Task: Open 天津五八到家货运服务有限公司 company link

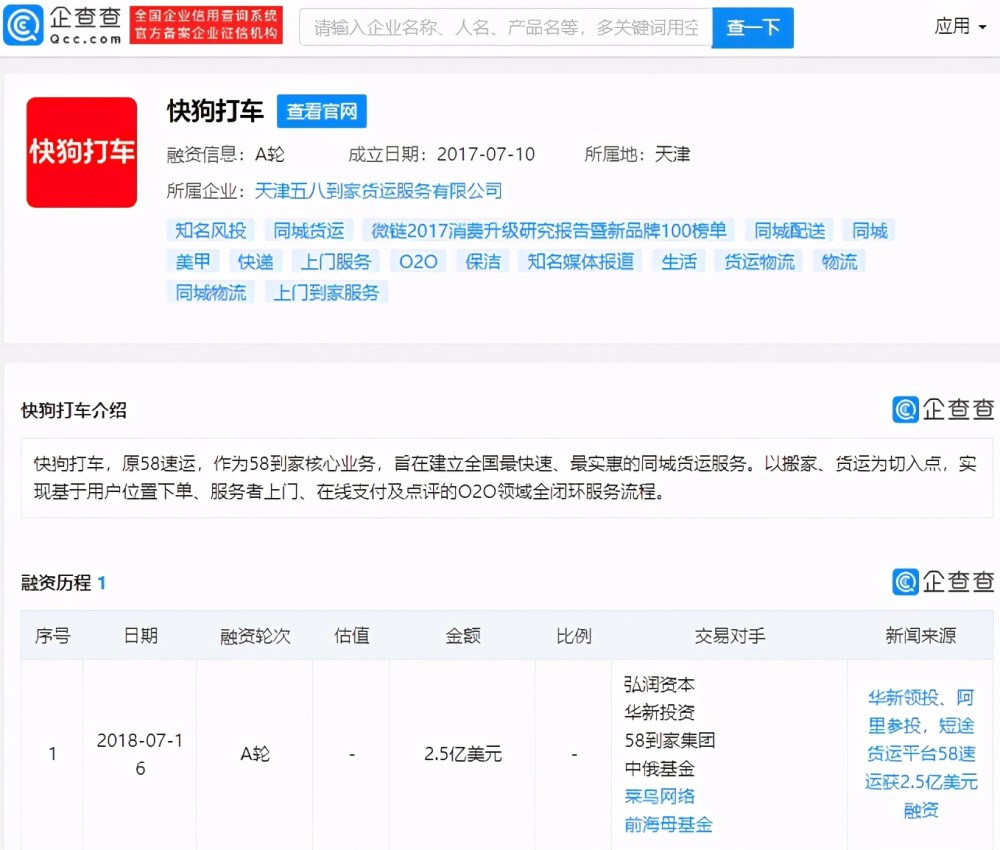Action: tap(378, 191)
